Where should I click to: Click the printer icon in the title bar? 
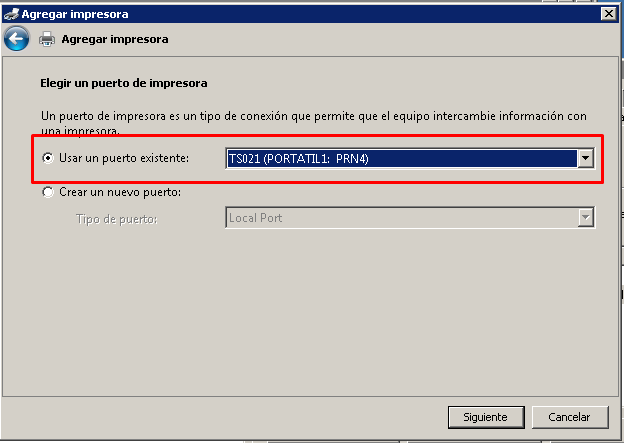pyautogui.click(x=10, y=13)
